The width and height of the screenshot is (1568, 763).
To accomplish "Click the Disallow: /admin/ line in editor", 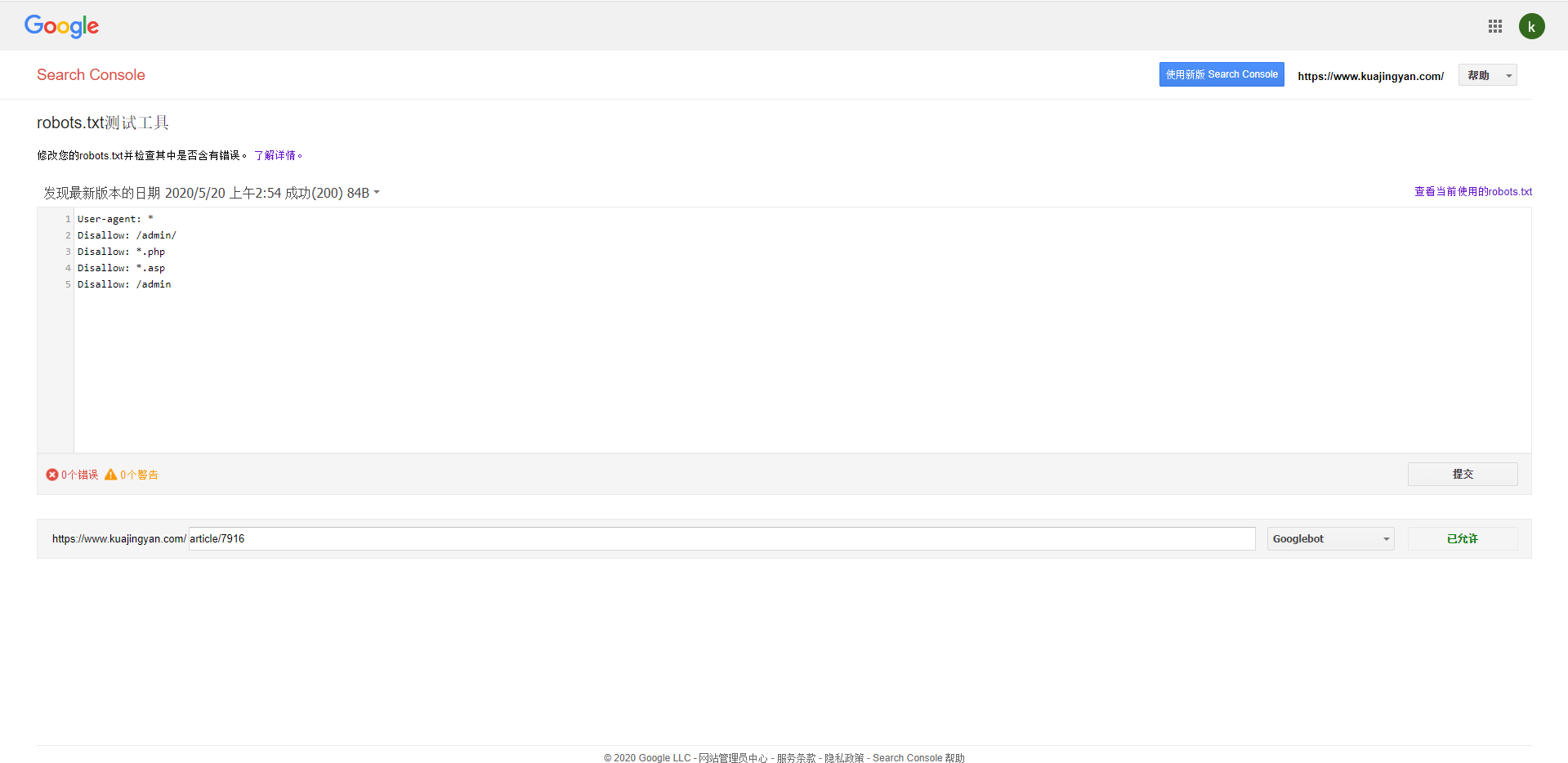I will pyautogui.click(x=127, y=235).
